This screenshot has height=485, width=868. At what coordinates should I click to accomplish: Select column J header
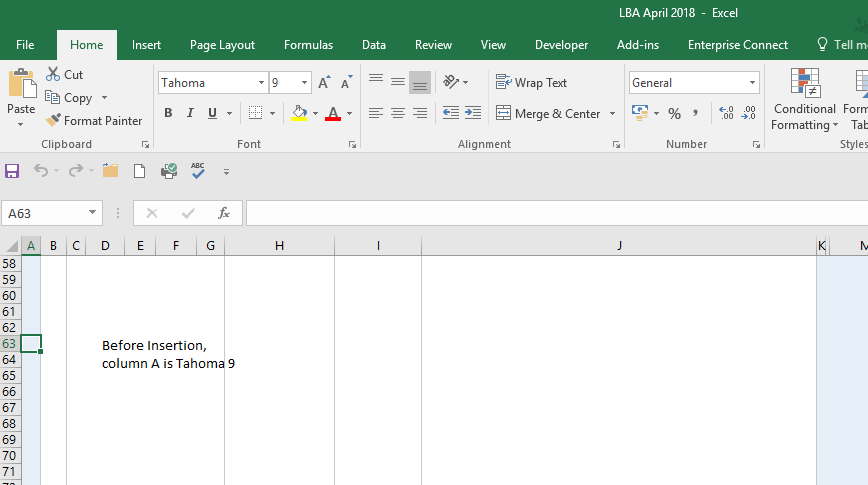click(619, 246)
